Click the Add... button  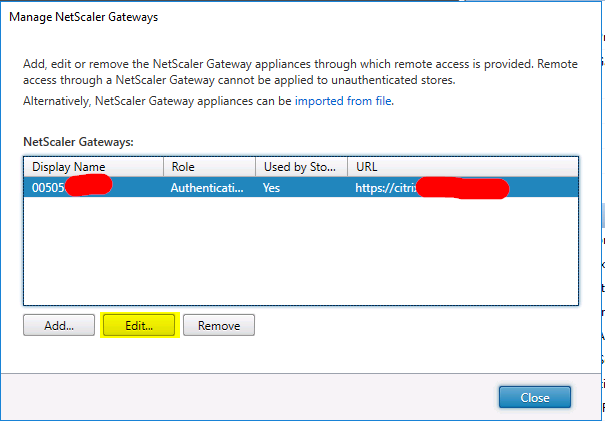(59, 325)
